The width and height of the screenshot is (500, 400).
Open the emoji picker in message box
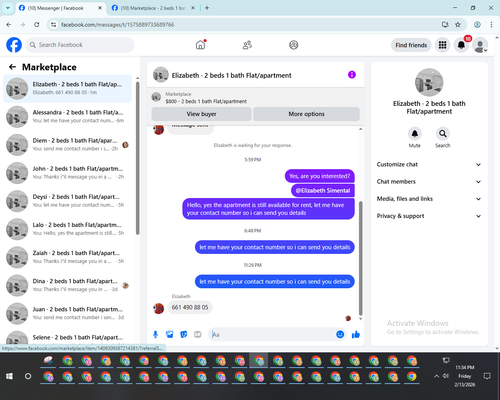(x=340, y=334)
